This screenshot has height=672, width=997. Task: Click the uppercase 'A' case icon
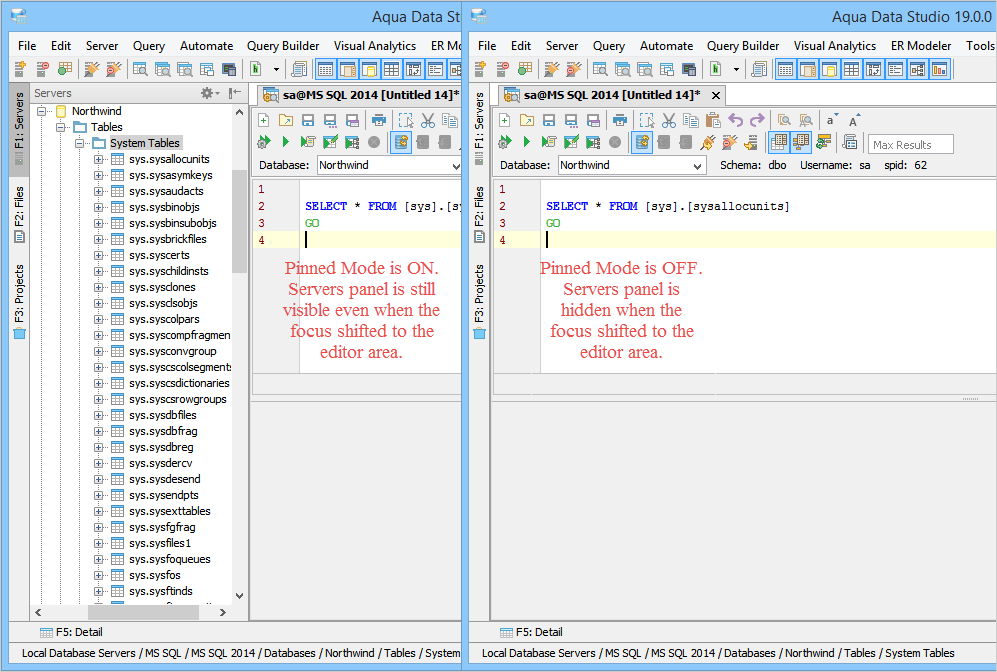click(x=853, y=120)
